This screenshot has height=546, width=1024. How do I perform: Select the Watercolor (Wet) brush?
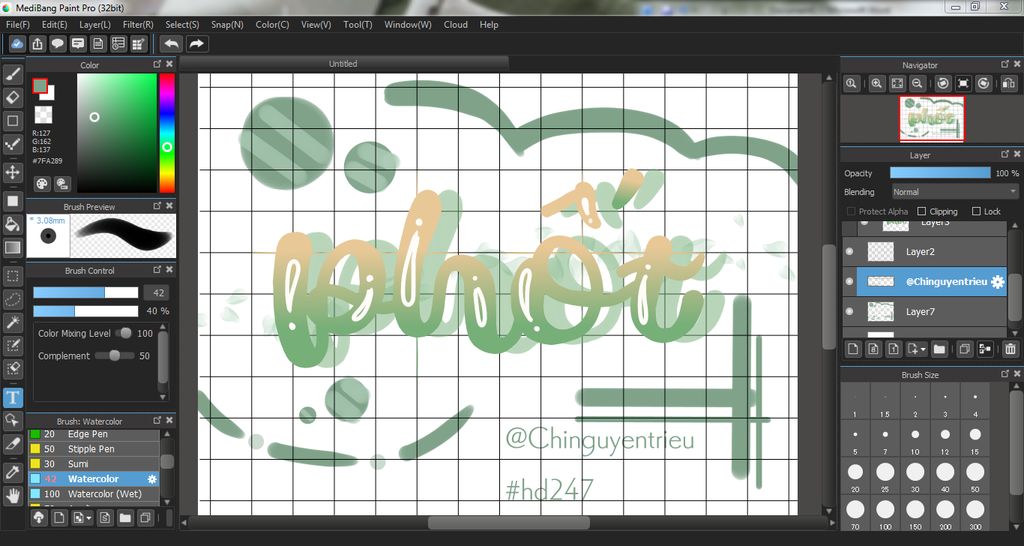click(94, 494)
